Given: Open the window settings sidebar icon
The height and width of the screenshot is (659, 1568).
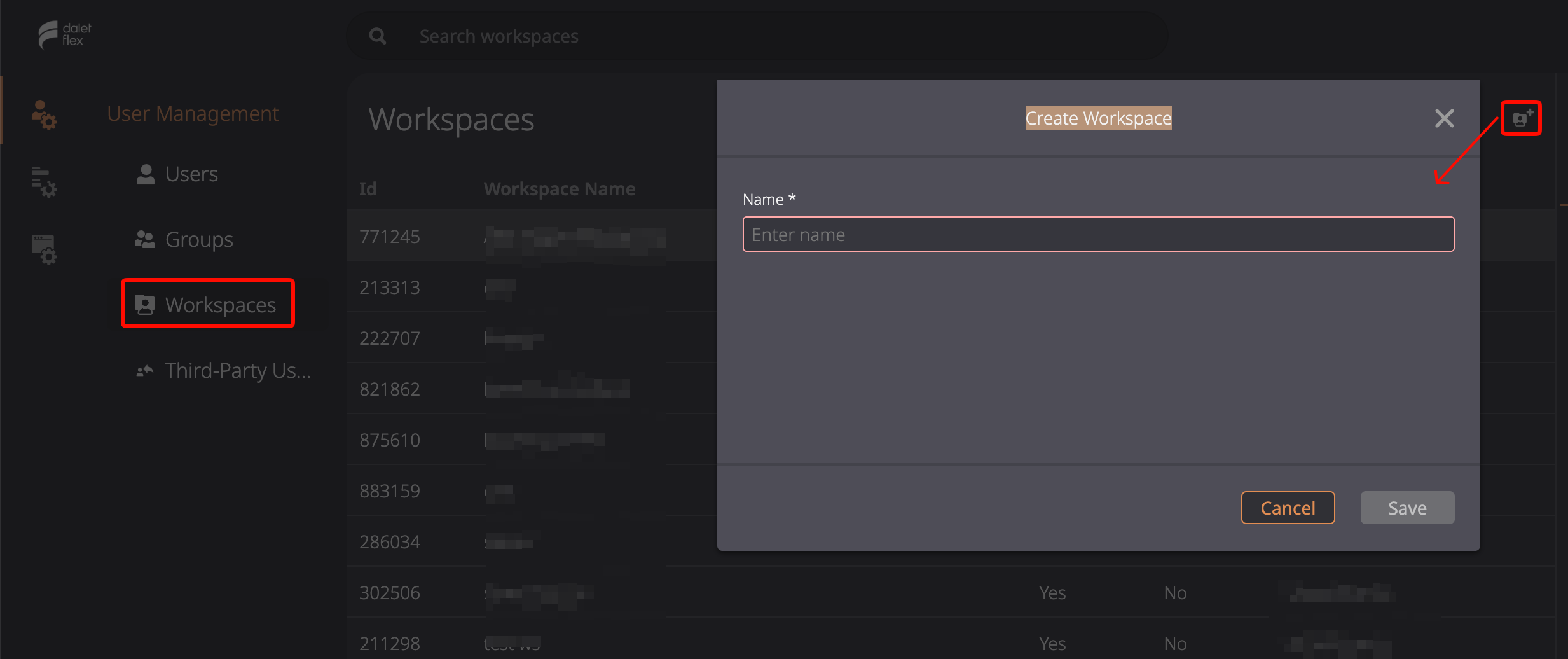Looking at the screenshot, I should 44,249.
